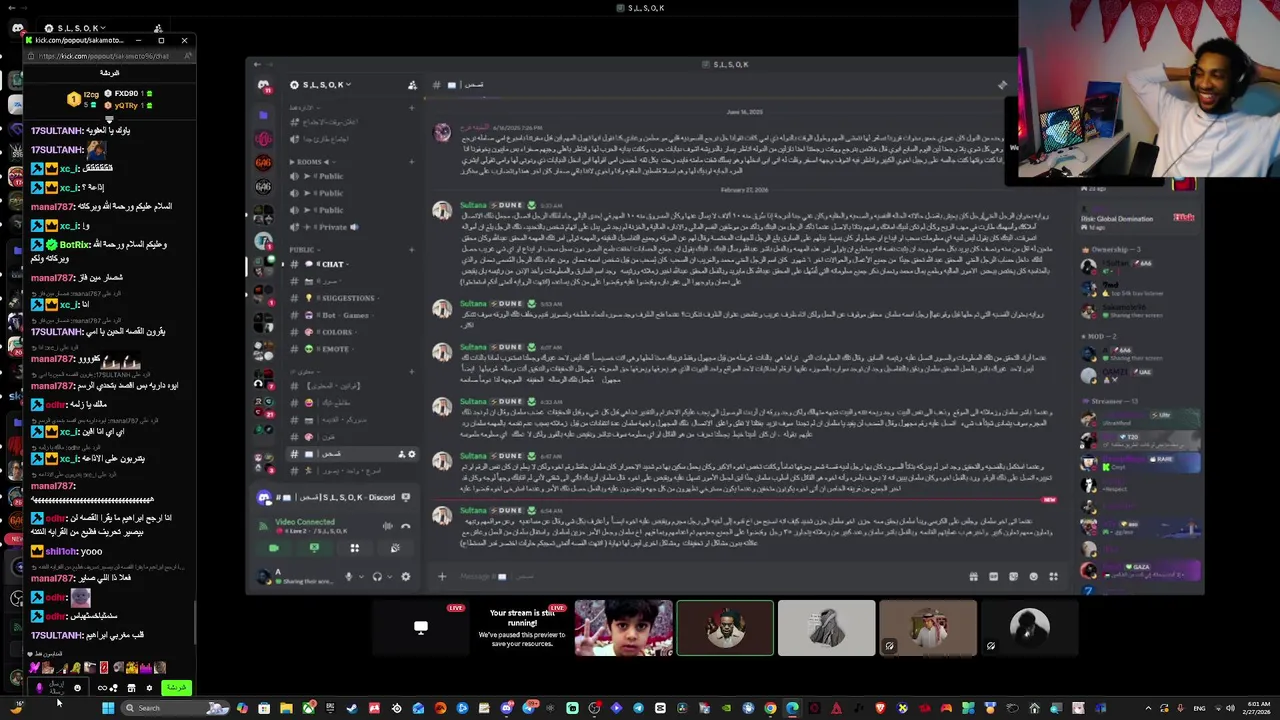1280x720 pixels.
Task: Click shii1oh username in Kick chat
Action: [61, 552]
